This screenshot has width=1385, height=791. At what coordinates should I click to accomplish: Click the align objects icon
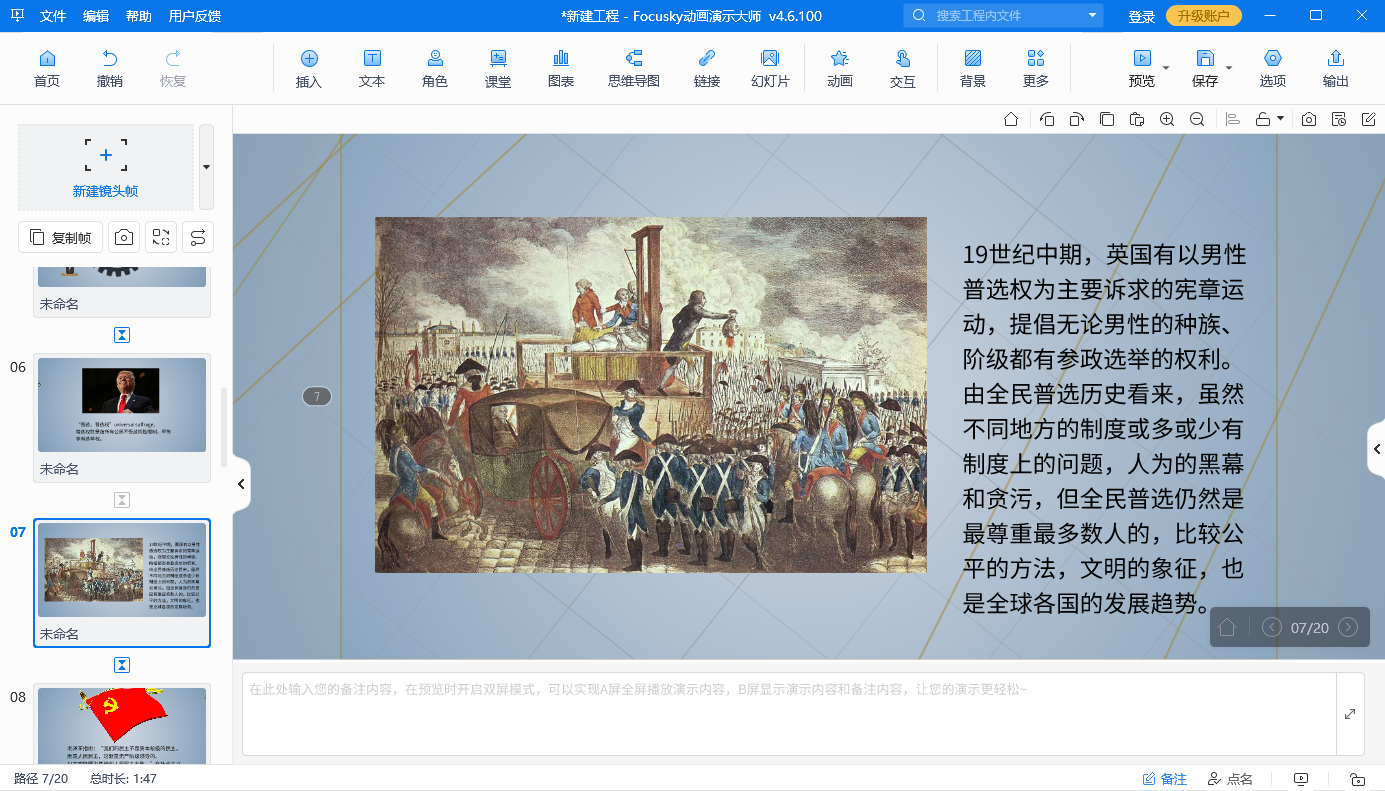1233,120
